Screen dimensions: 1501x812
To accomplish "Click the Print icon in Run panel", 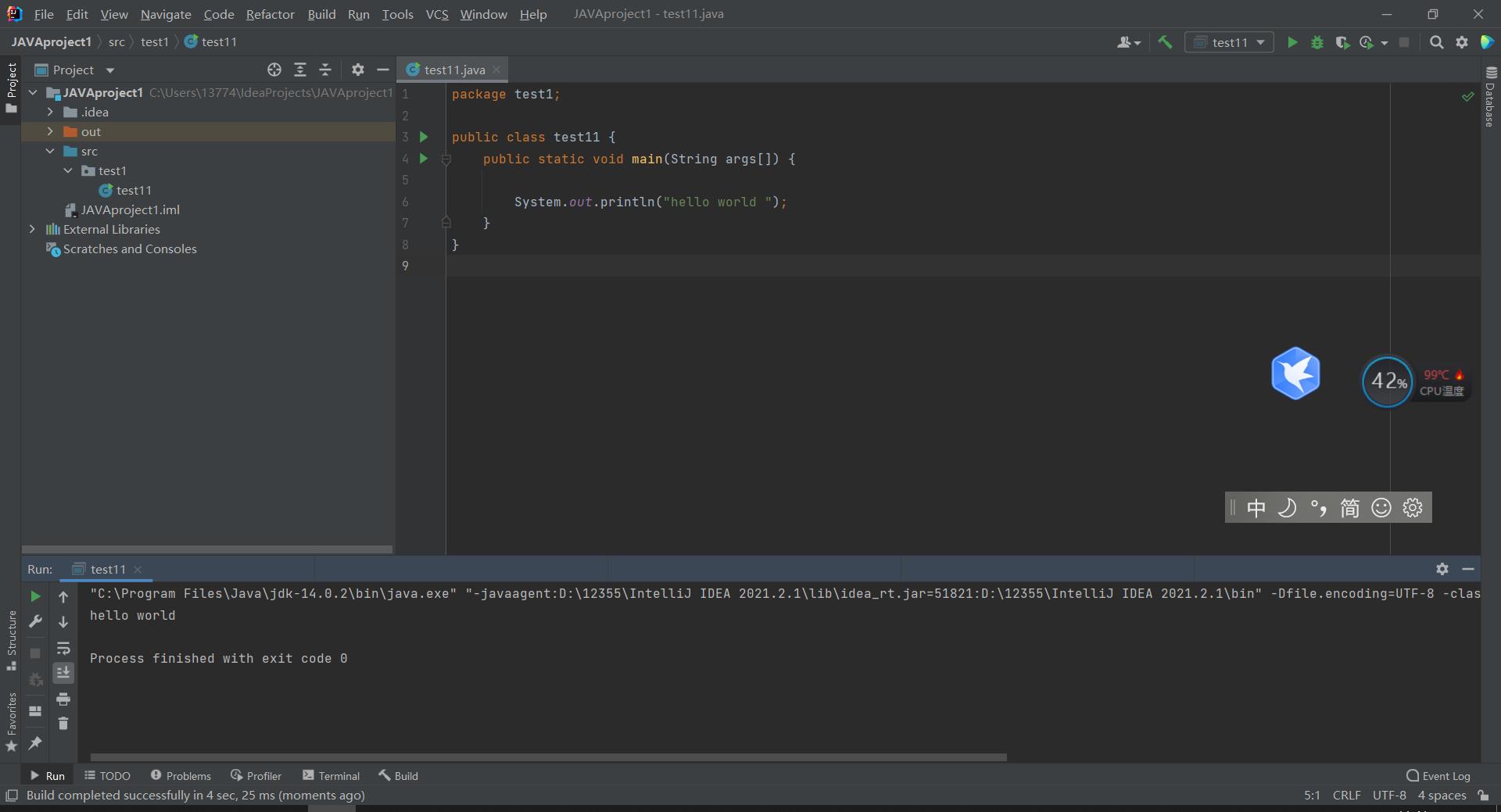I will (x=63, y=699).
